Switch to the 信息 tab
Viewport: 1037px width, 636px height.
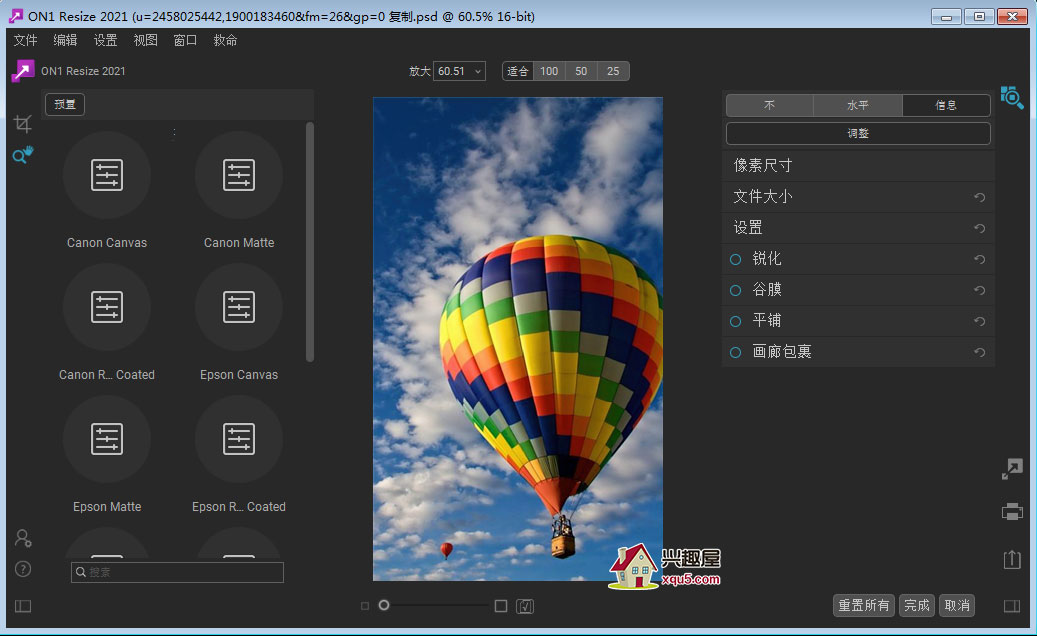point(946,105)
